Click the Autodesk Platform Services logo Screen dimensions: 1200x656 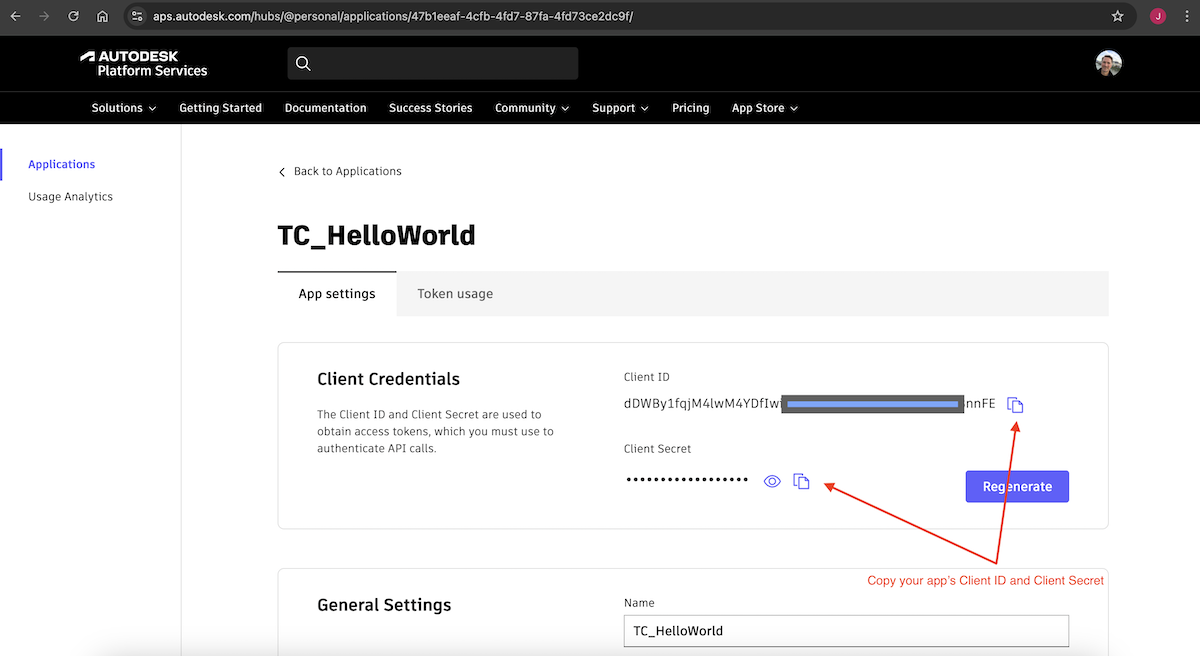(144, 64)
